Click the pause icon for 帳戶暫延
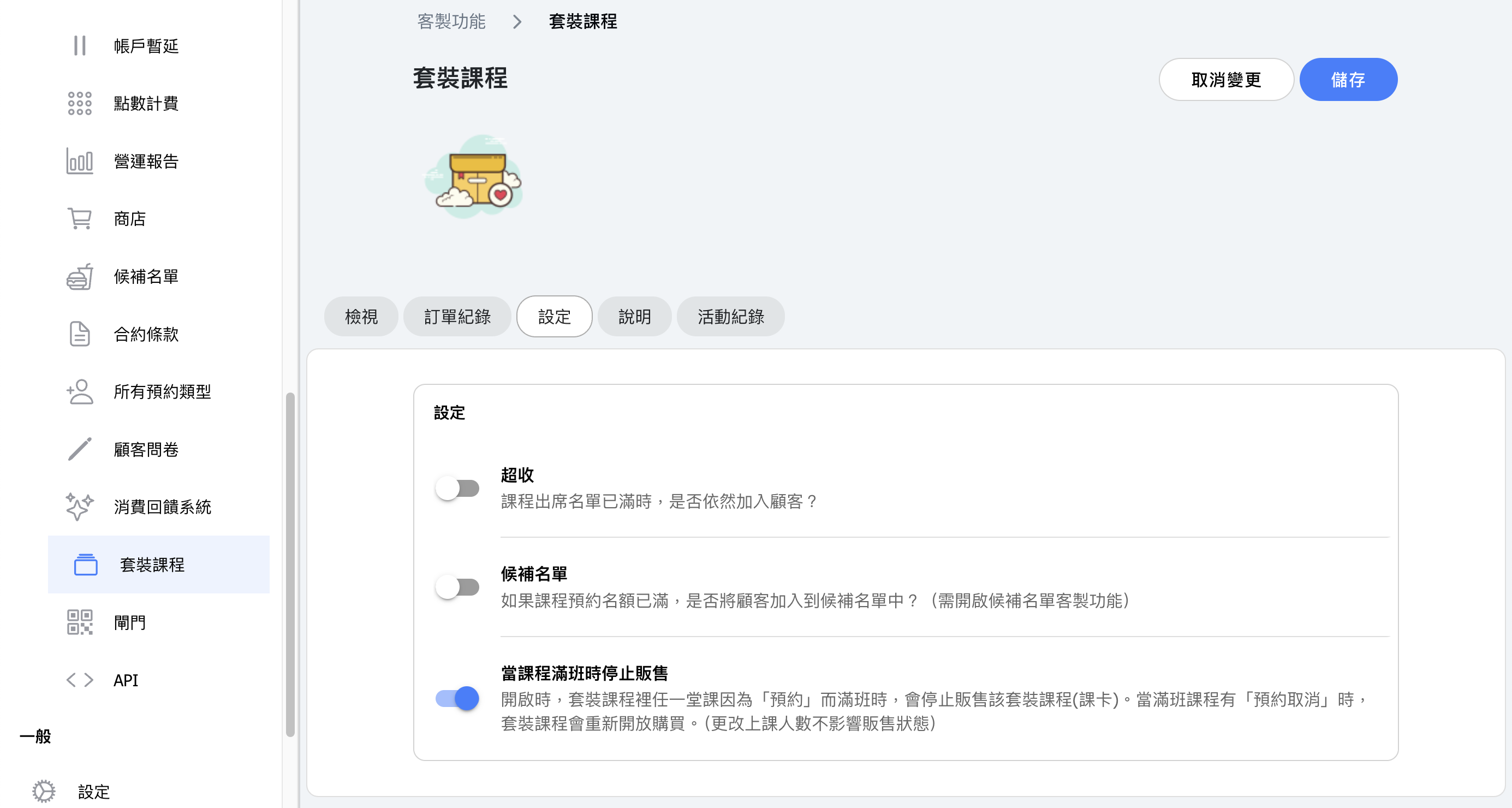 click(80, 46)
